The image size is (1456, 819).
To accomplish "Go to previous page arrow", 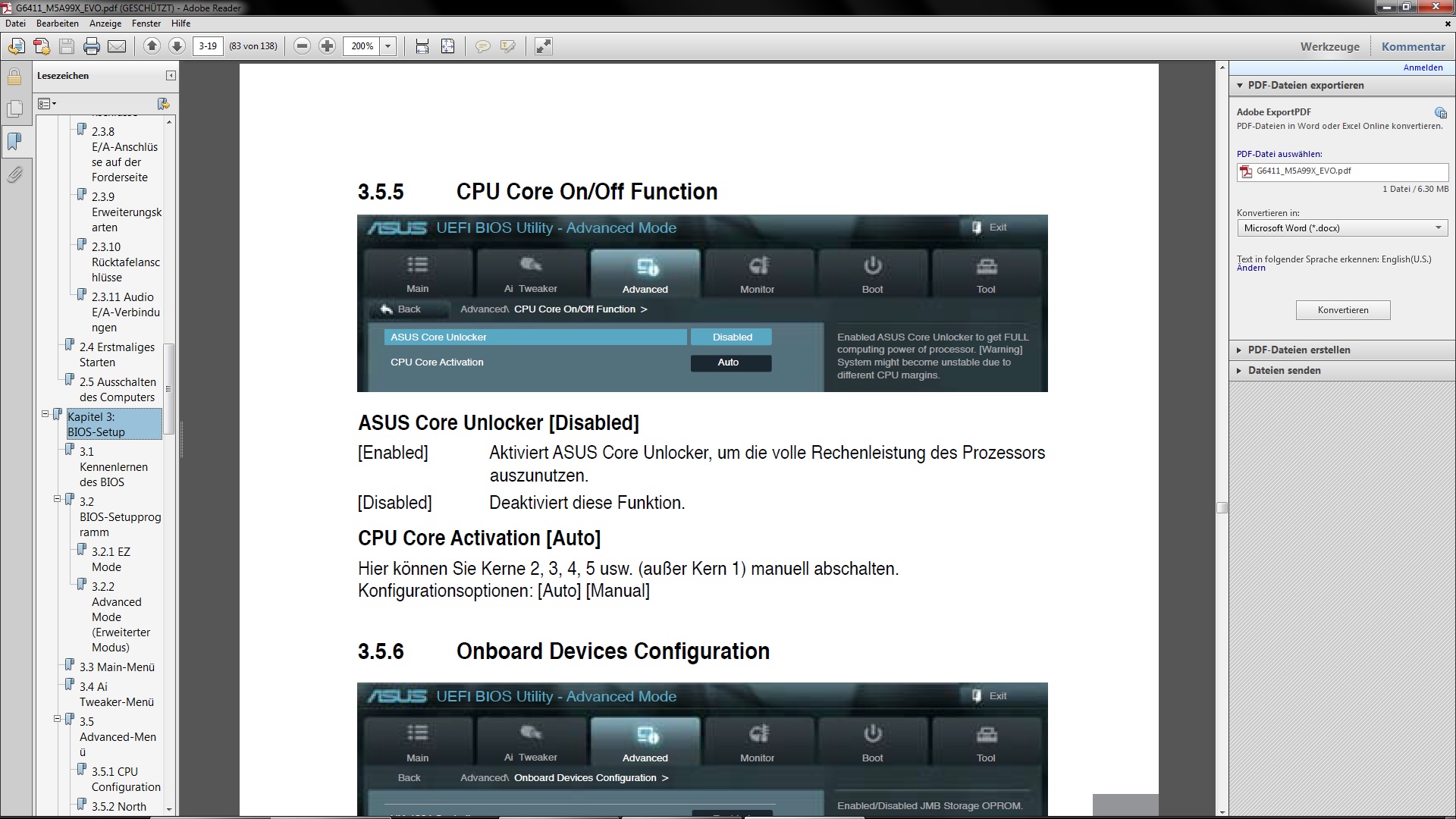I will coord(152,46).
